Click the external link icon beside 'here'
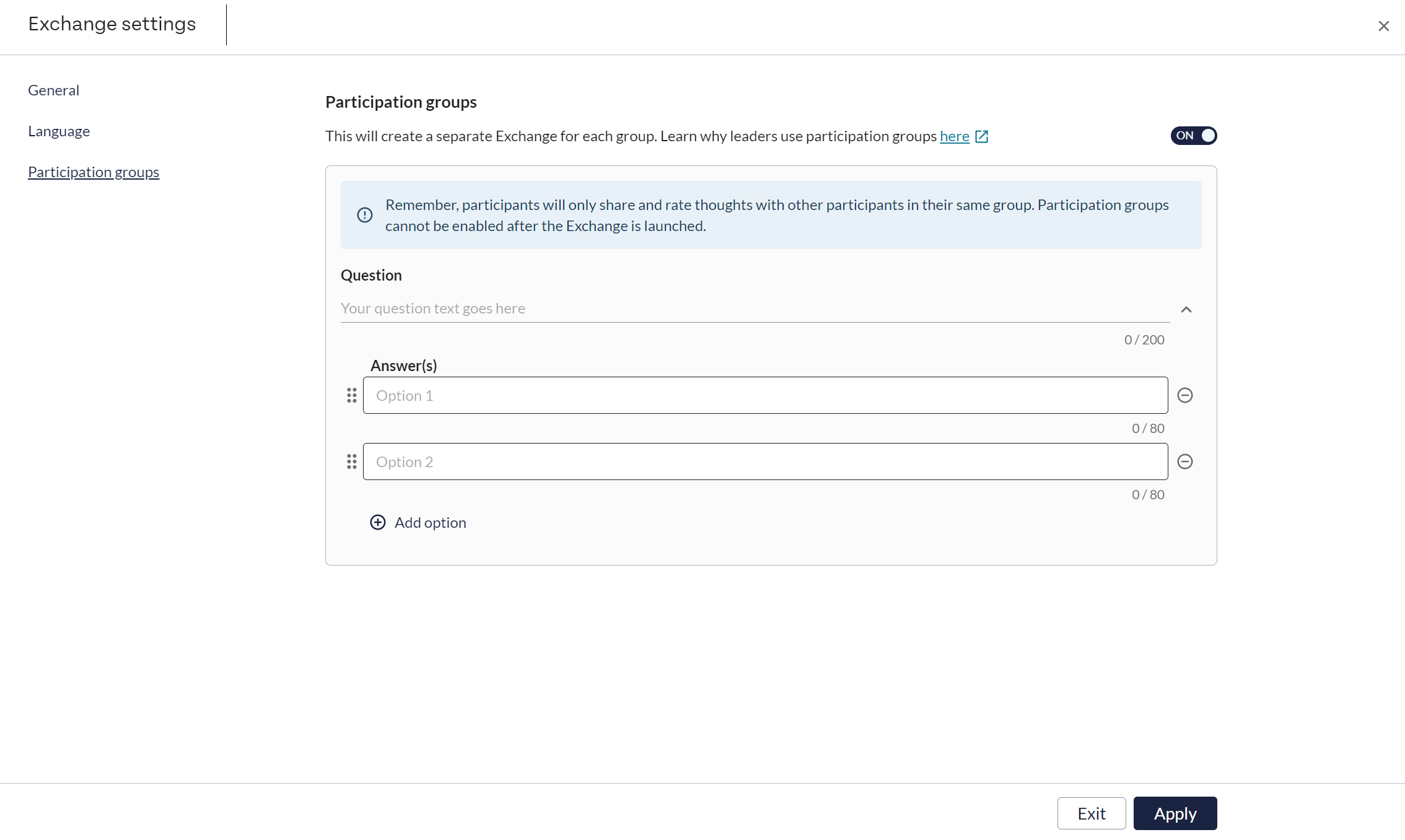The width and height of the screenshot is (1405, 840). point(981,136)
